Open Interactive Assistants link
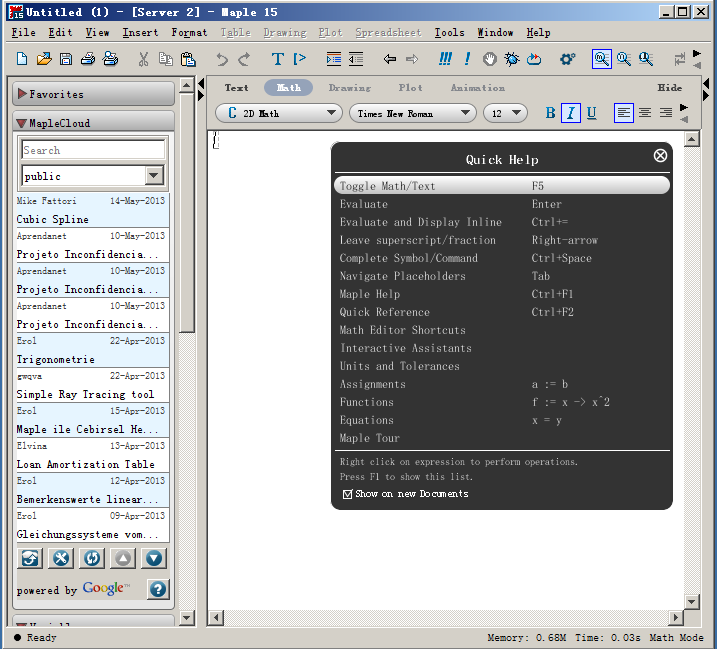 point(406,348)
